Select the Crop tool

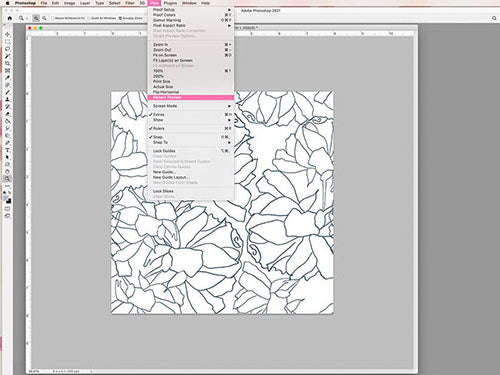click(7, 63)
